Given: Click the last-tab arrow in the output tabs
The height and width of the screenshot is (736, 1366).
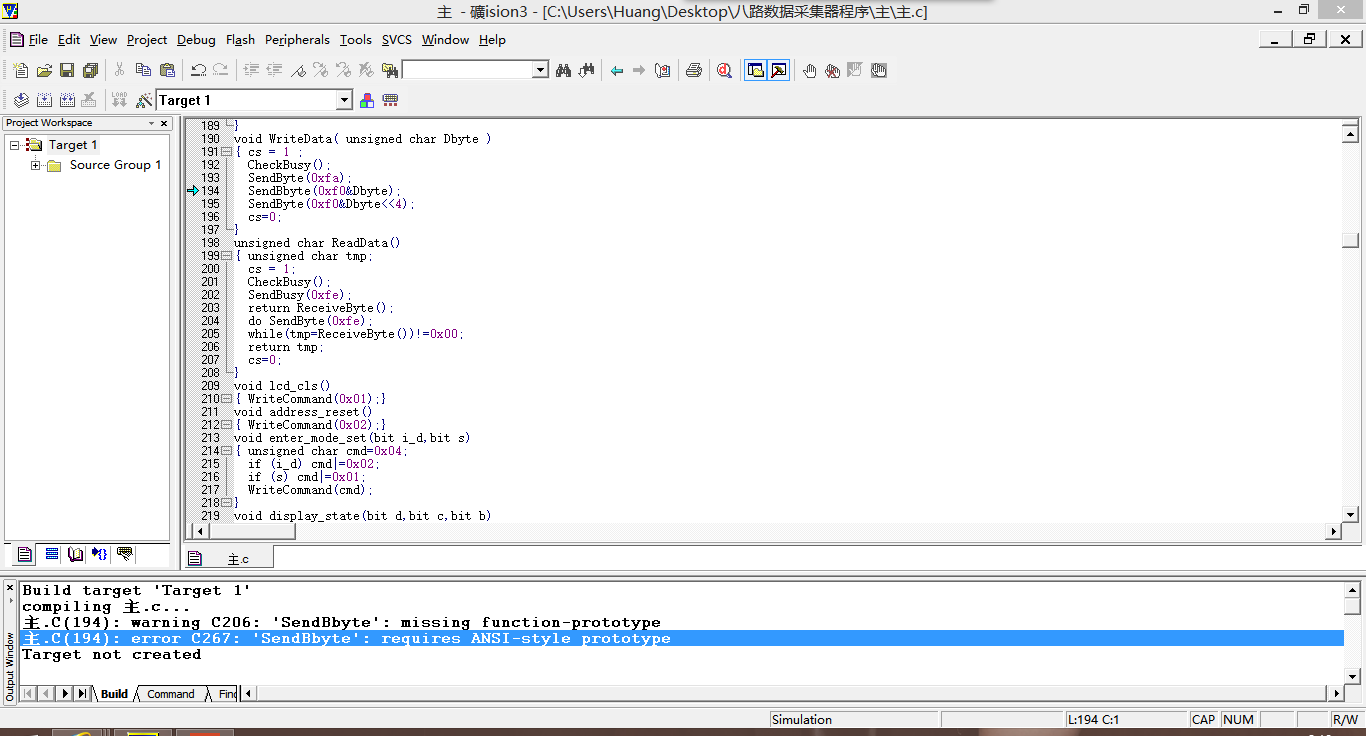Looking at the screenshot, I should pos(83,694).
